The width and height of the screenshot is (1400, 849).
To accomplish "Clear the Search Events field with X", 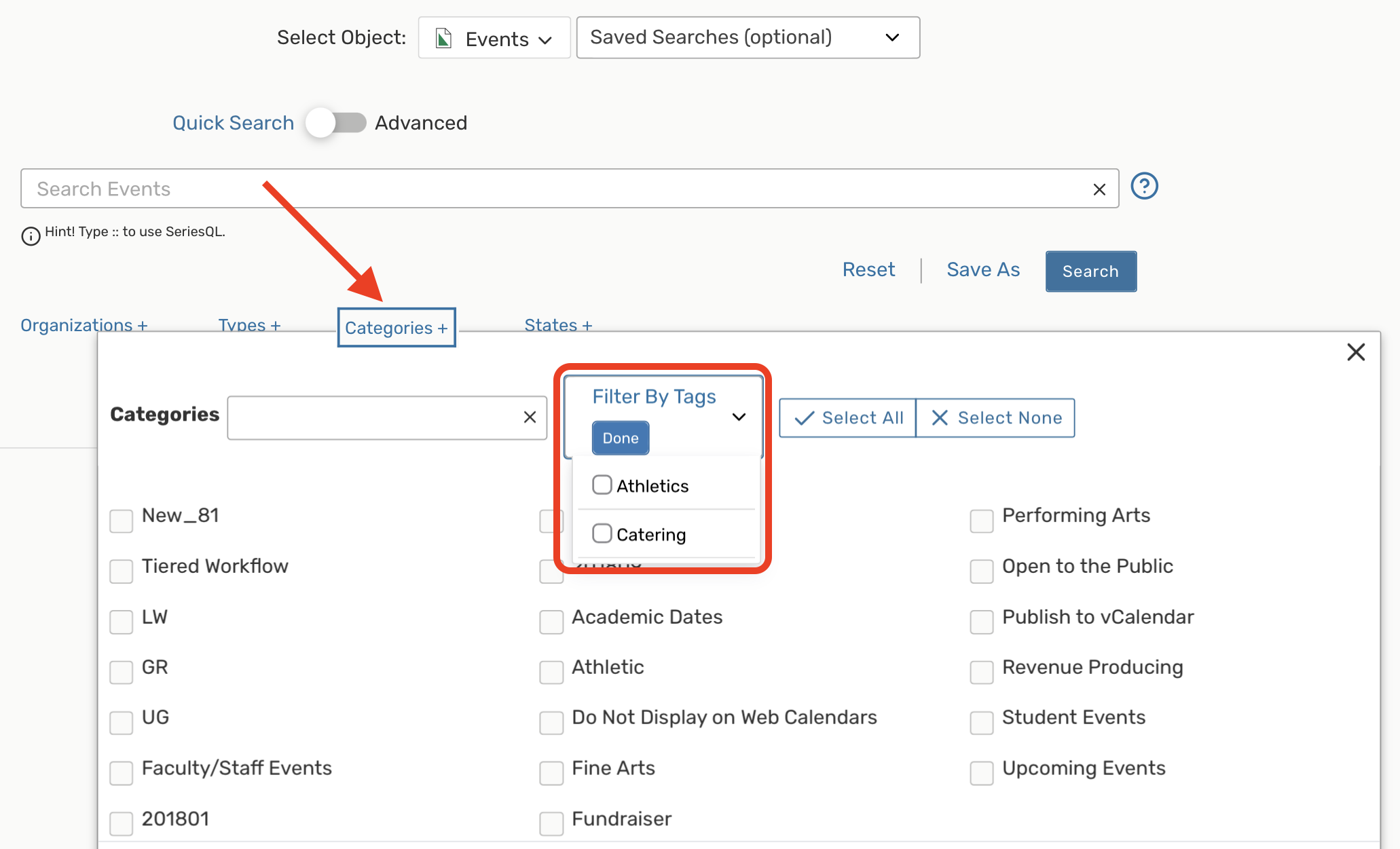I will pos(1099,189).
